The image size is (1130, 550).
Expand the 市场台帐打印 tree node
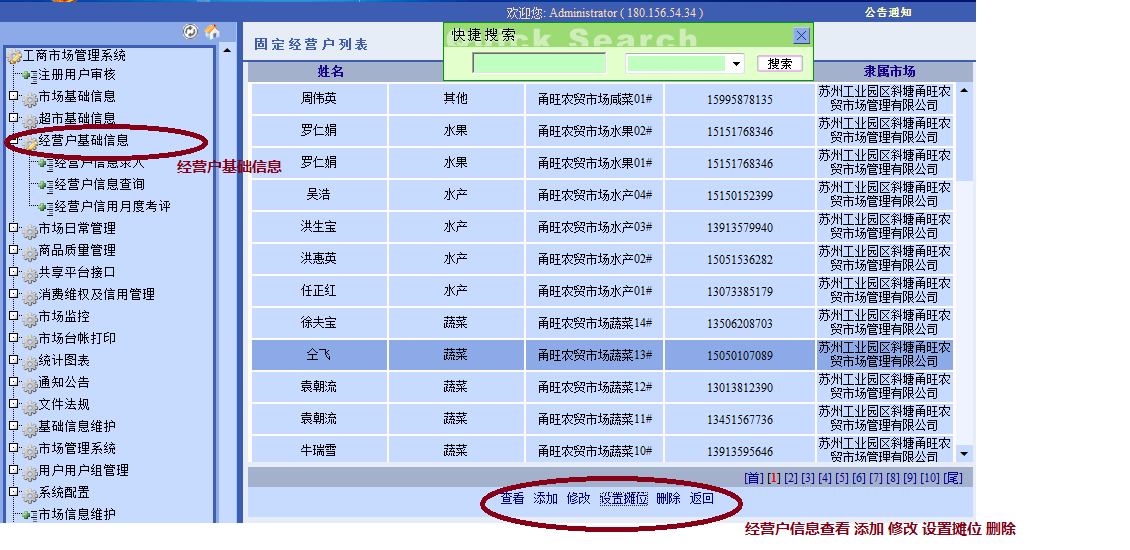point(13,338)
